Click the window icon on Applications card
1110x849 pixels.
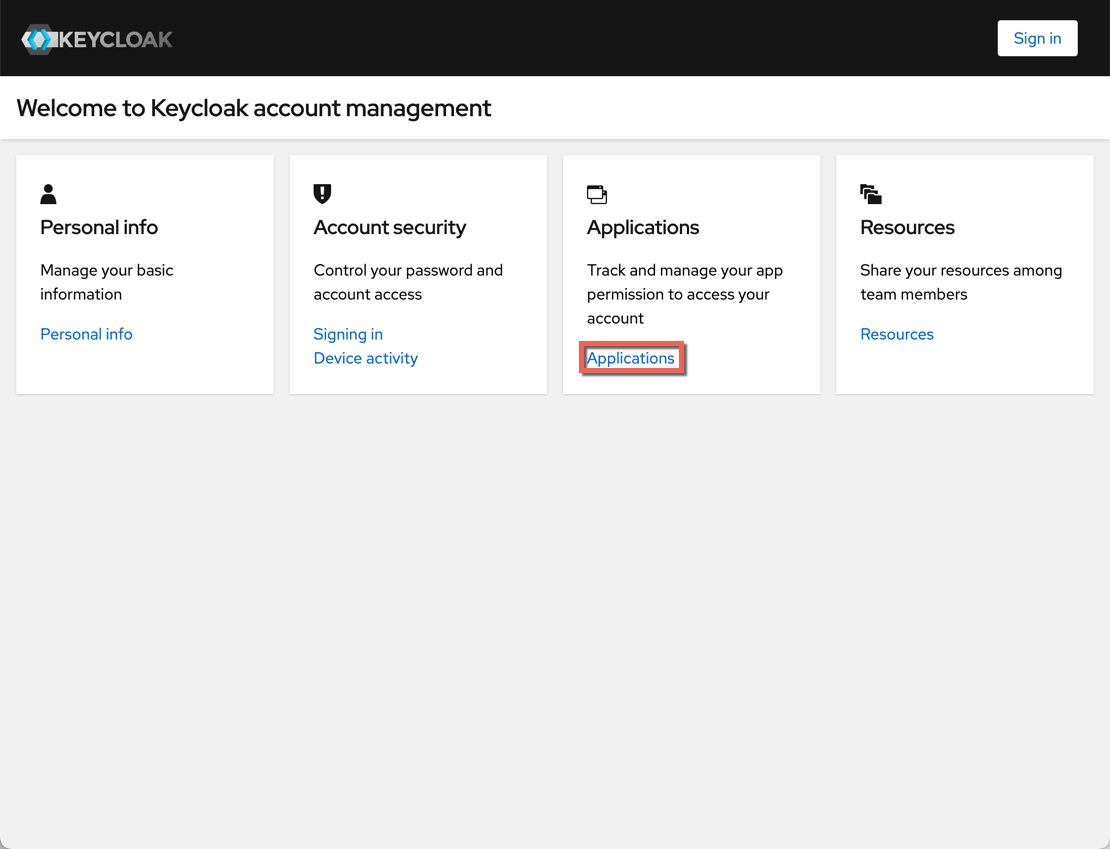597,194
